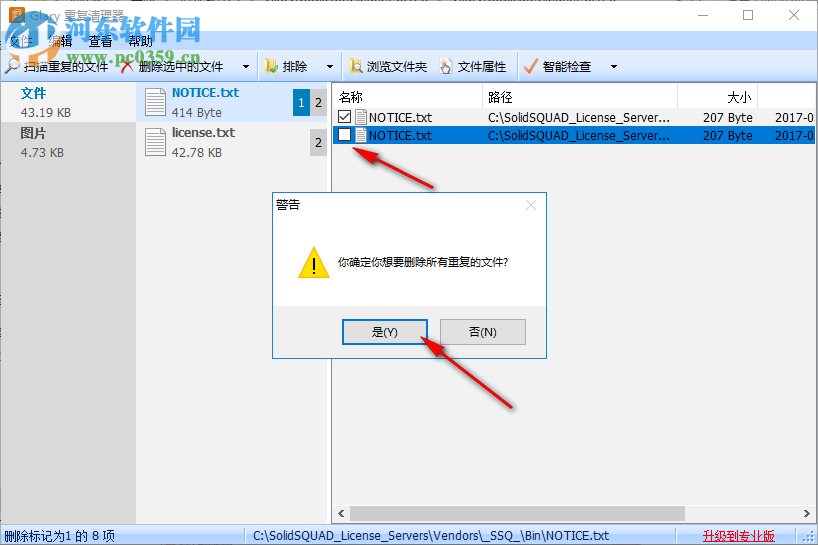Select license.txt document icon in group list
This screenshot has width=818, height=545.
coord(155,142)
